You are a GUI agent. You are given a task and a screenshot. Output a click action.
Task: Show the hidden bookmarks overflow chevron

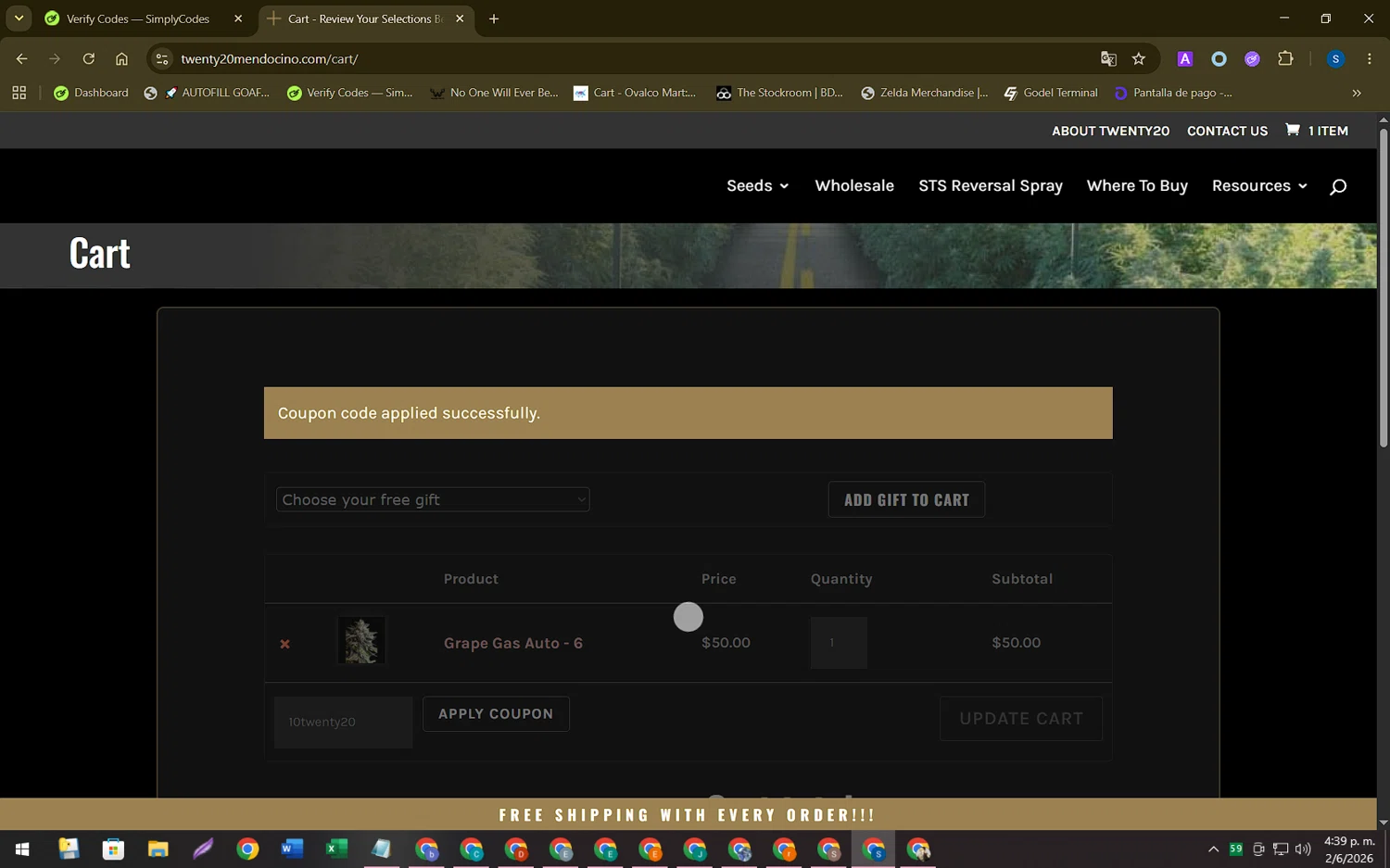(1357, 93)
